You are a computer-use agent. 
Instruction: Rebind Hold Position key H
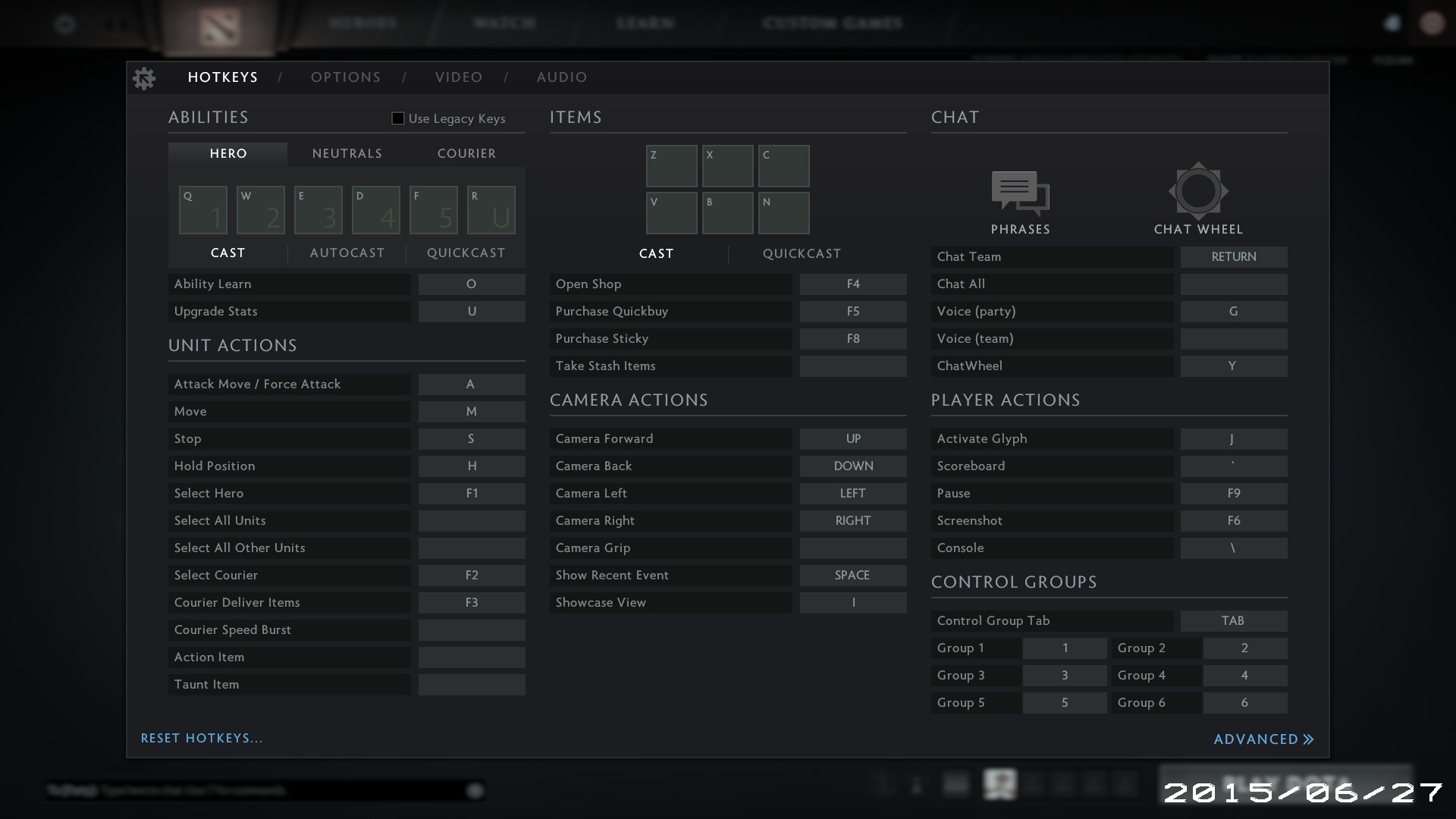(472, 466)
